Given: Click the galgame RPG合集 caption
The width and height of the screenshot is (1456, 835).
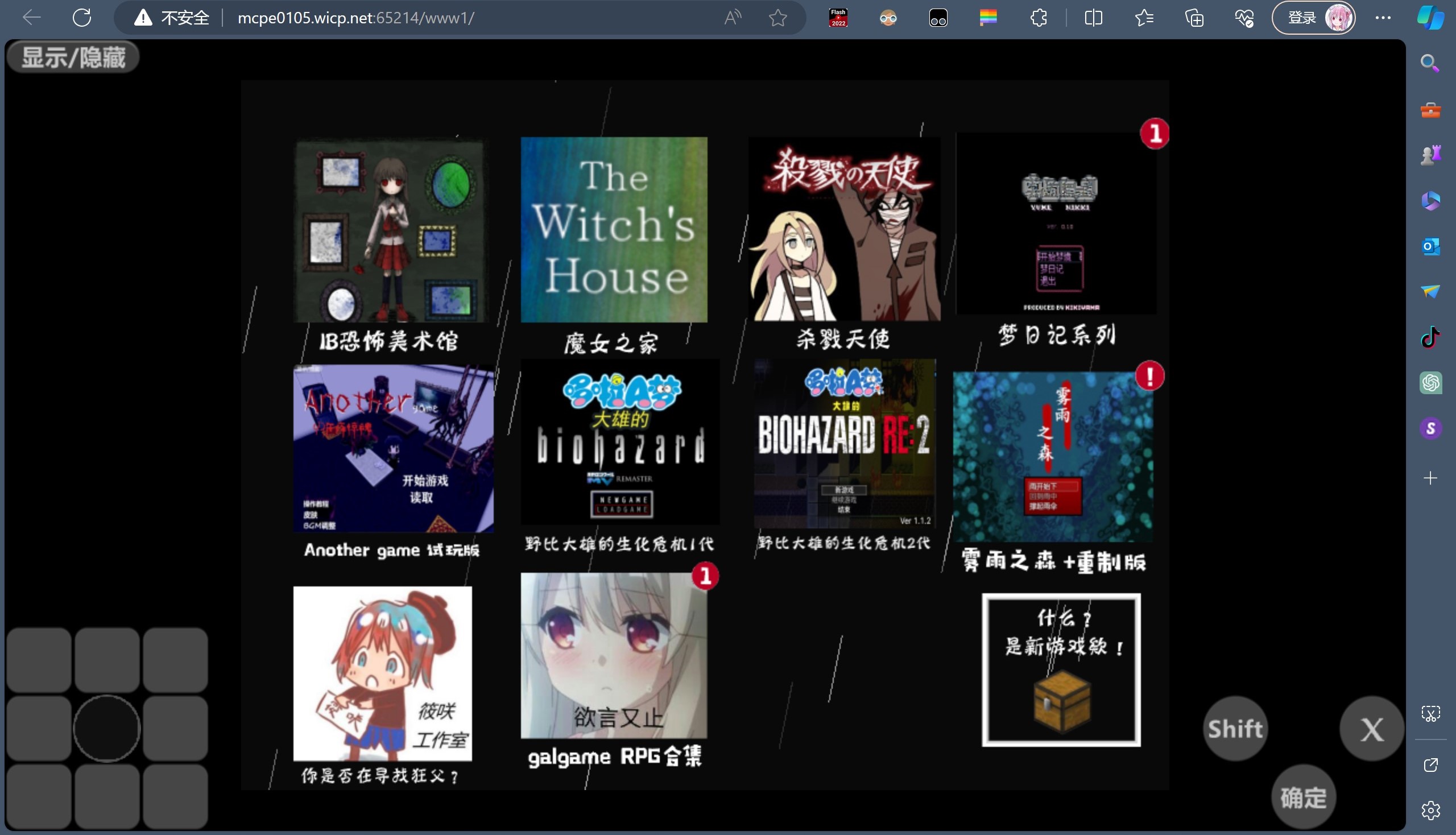Looking at the screenshot, I should (x=614, y=757).
